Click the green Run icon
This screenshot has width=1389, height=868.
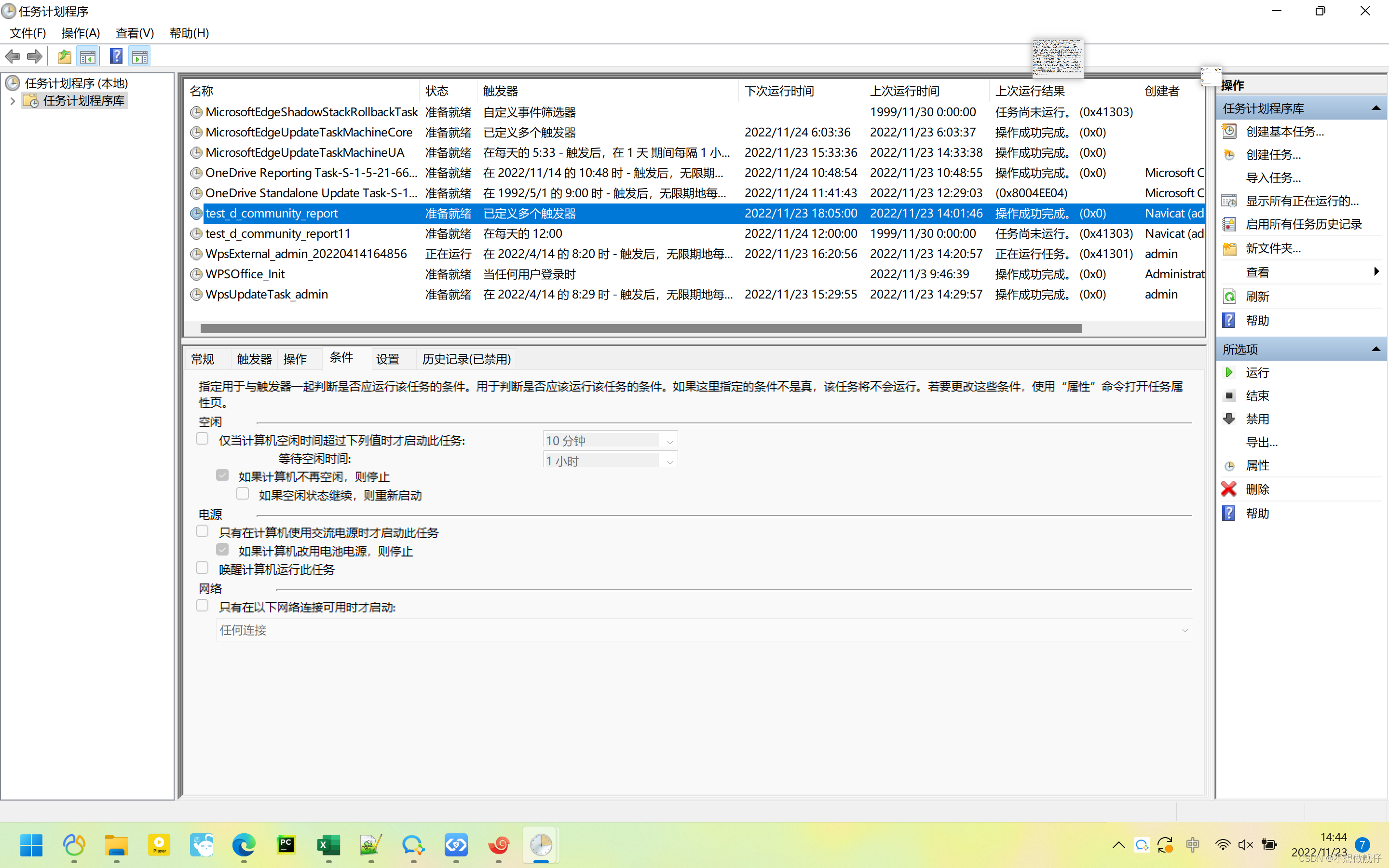pos(1229,373)
